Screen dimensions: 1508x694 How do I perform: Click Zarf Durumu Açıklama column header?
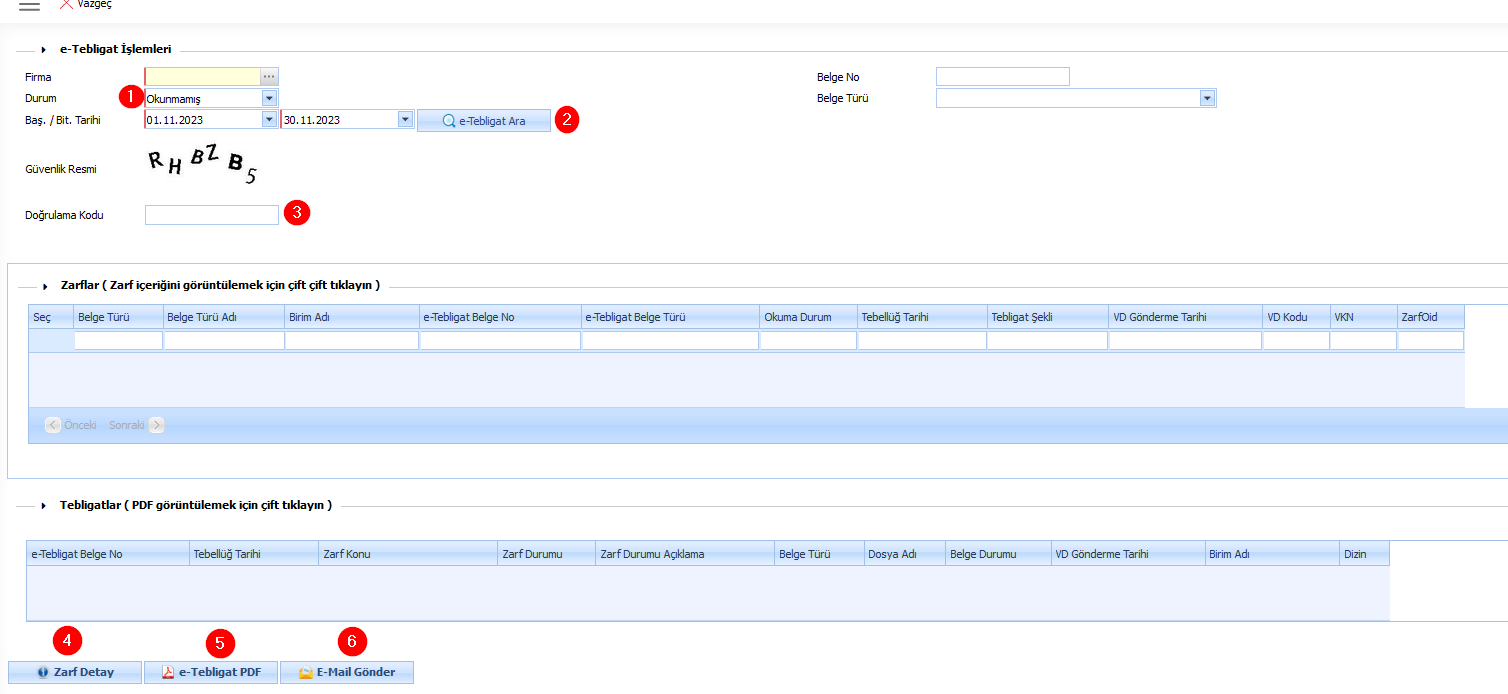(685, 554)
